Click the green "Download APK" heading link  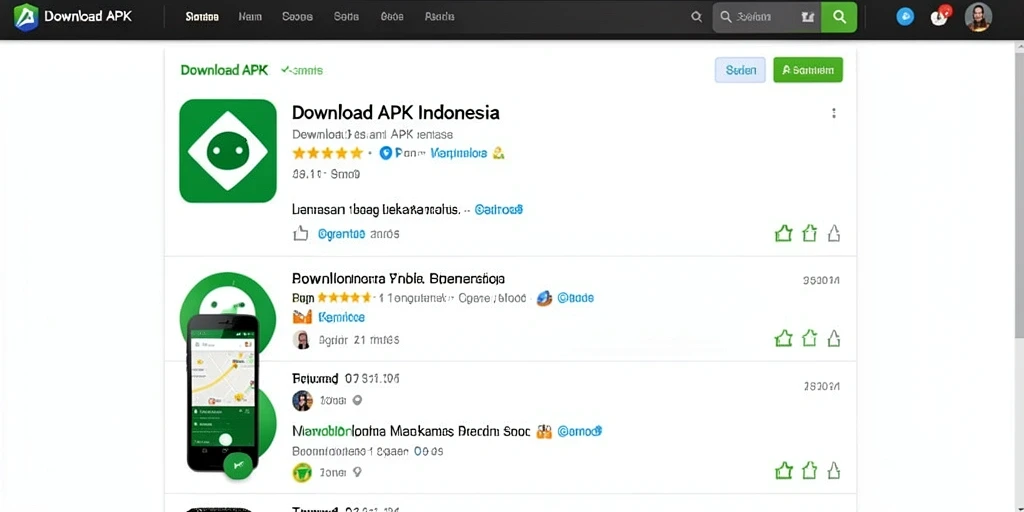click(x=224, y=70)
